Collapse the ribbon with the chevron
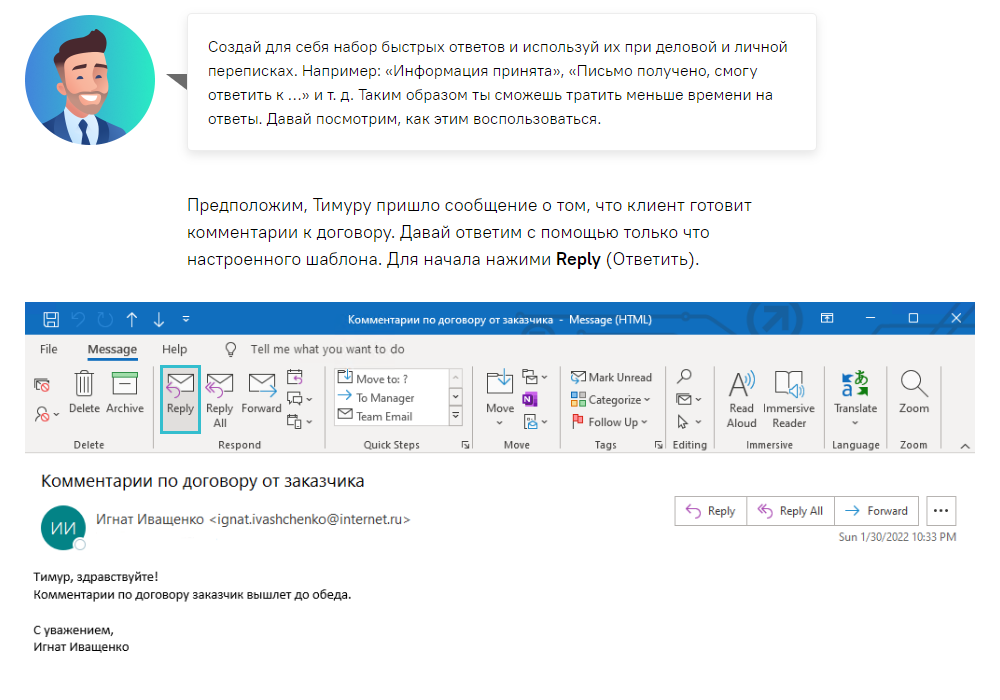Screen dimensions: 1000x700 tap(965, 446)
